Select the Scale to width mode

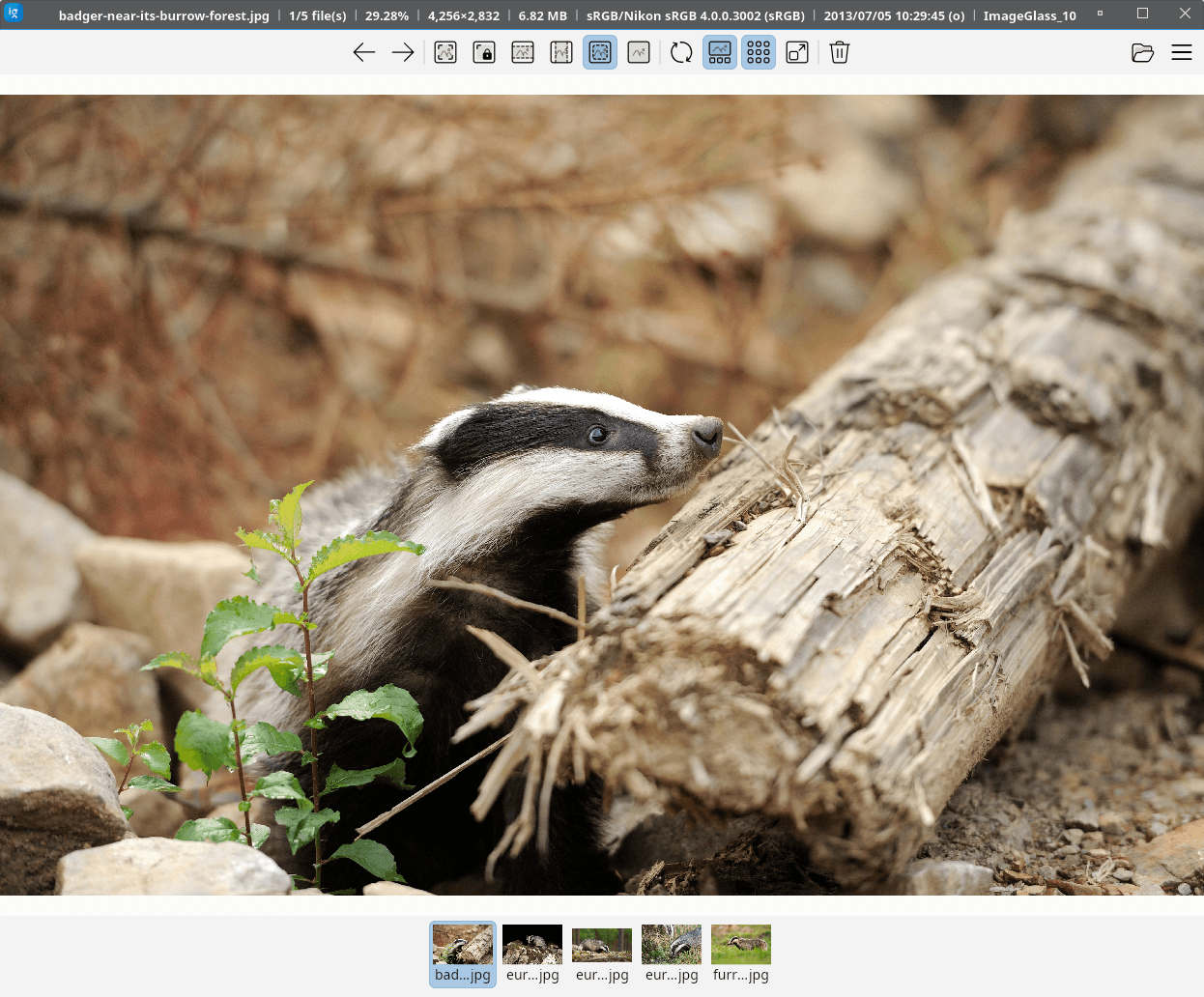click(523, 52)
